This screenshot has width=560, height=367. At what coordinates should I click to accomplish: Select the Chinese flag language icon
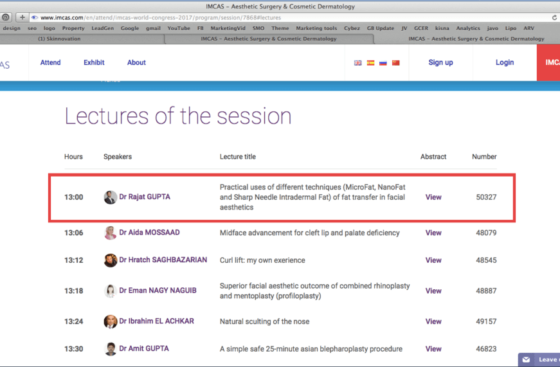(396, 63)
